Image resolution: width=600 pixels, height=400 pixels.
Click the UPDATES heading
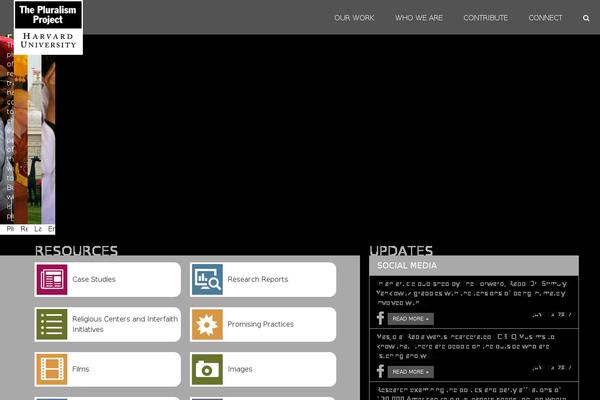coord(401,250)
